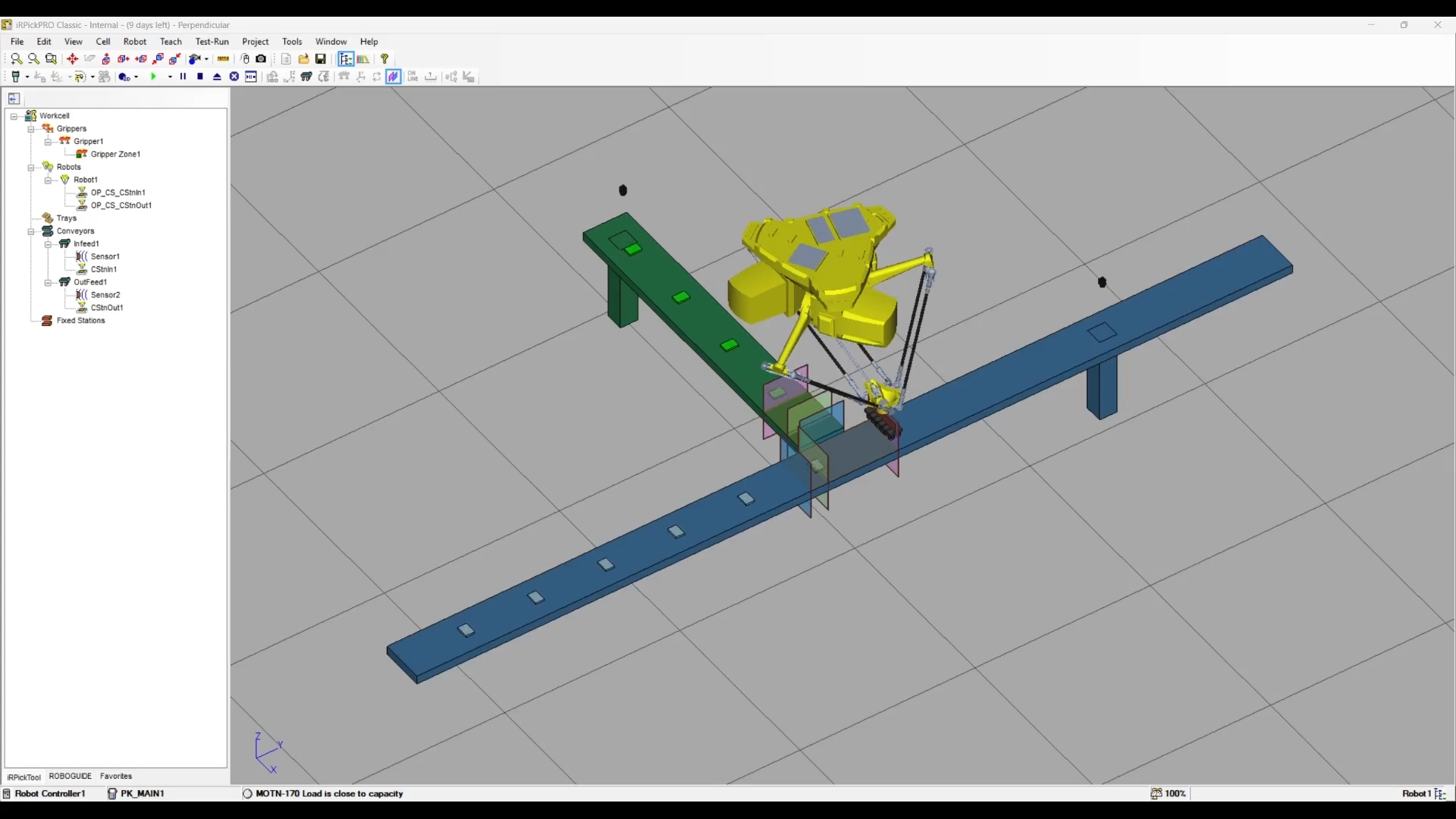Open the Teach menu
Viewport: 1456px width, 819px height.
pos(171,42)
